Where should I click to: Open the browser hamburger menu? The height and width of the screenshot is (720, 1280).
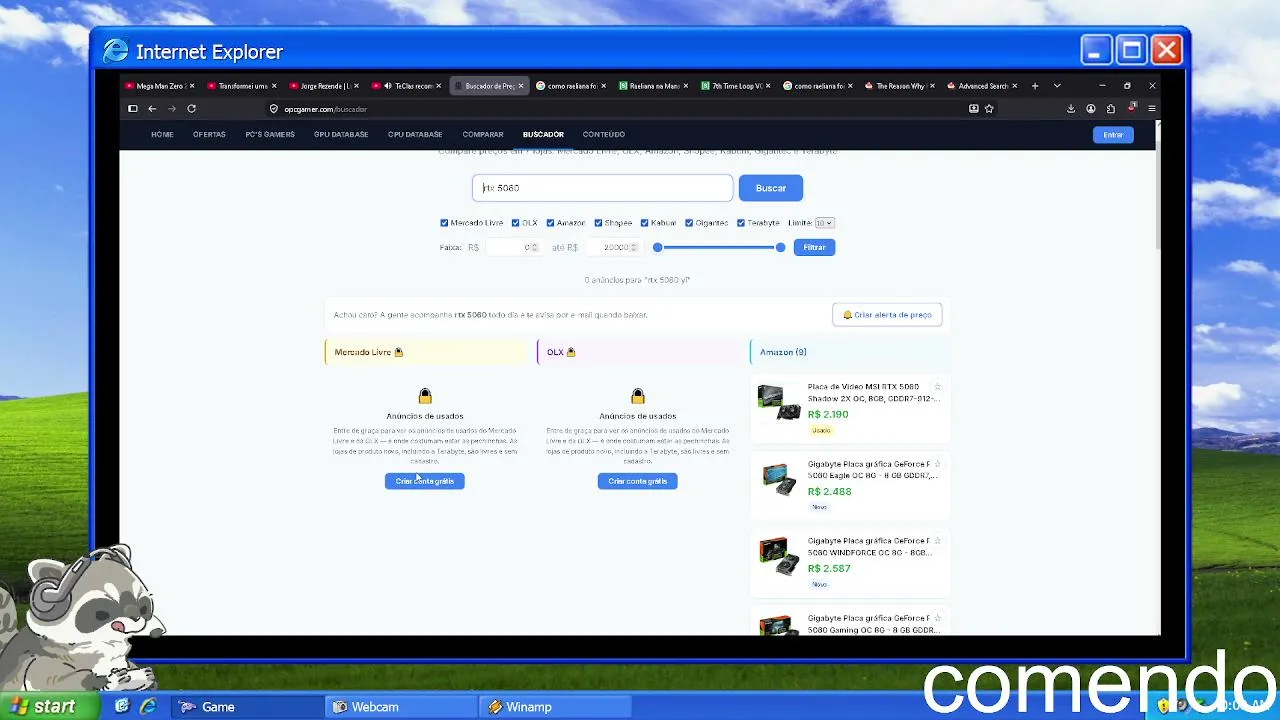(x=1152, y=109)
